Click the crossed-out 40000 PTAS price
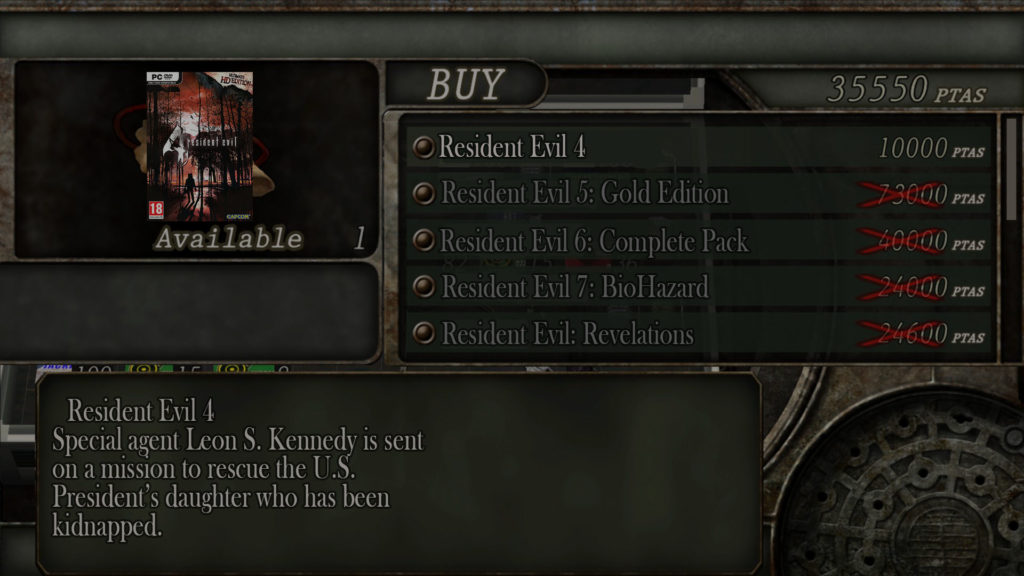This screenshot has width=1024, height=576. (x=921, y=242)
